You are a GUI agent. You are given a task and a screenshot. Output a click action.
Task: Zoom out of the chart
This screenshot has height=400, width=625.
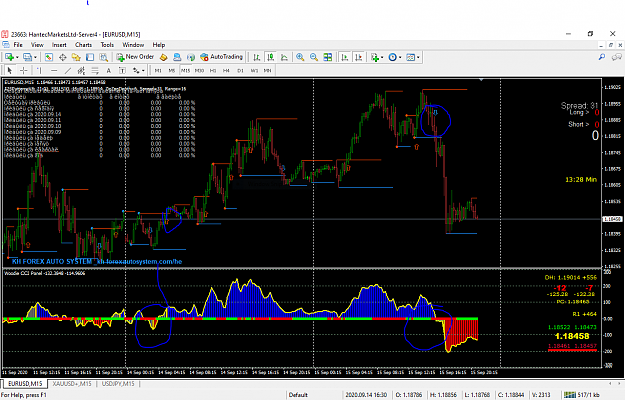click(314, 57)
